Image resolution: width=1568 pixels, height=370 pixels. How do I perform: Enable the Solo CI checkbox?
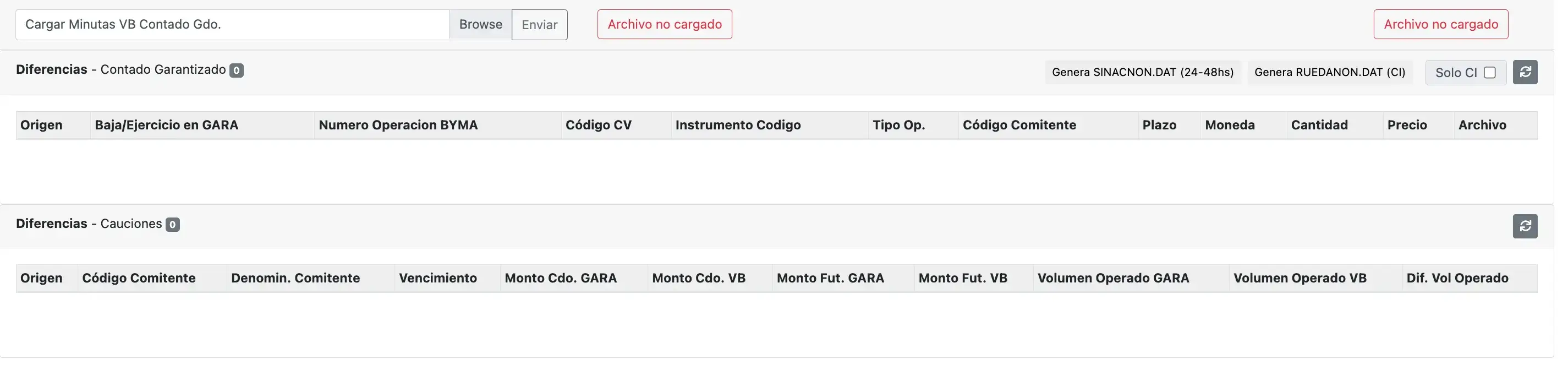point(1489,73)
